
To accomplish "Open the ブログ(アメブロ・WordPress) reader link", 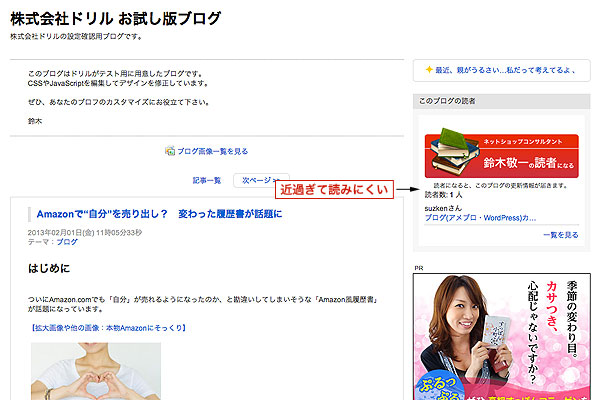I will (x=480, y=218).
